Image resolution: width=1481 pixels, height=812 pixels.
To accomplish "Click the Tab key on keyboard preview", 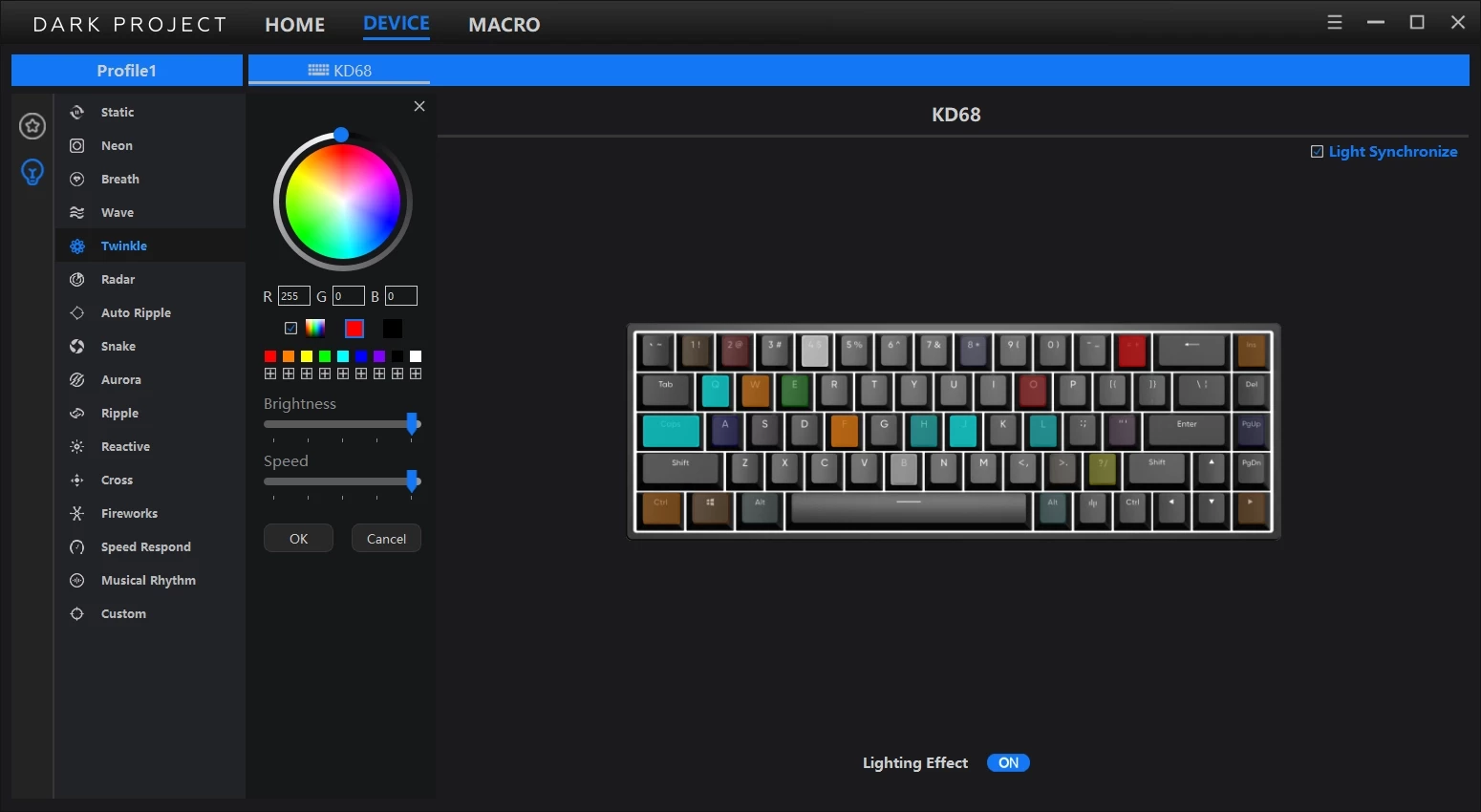I will pyautogui.click(x=666, y=390).
